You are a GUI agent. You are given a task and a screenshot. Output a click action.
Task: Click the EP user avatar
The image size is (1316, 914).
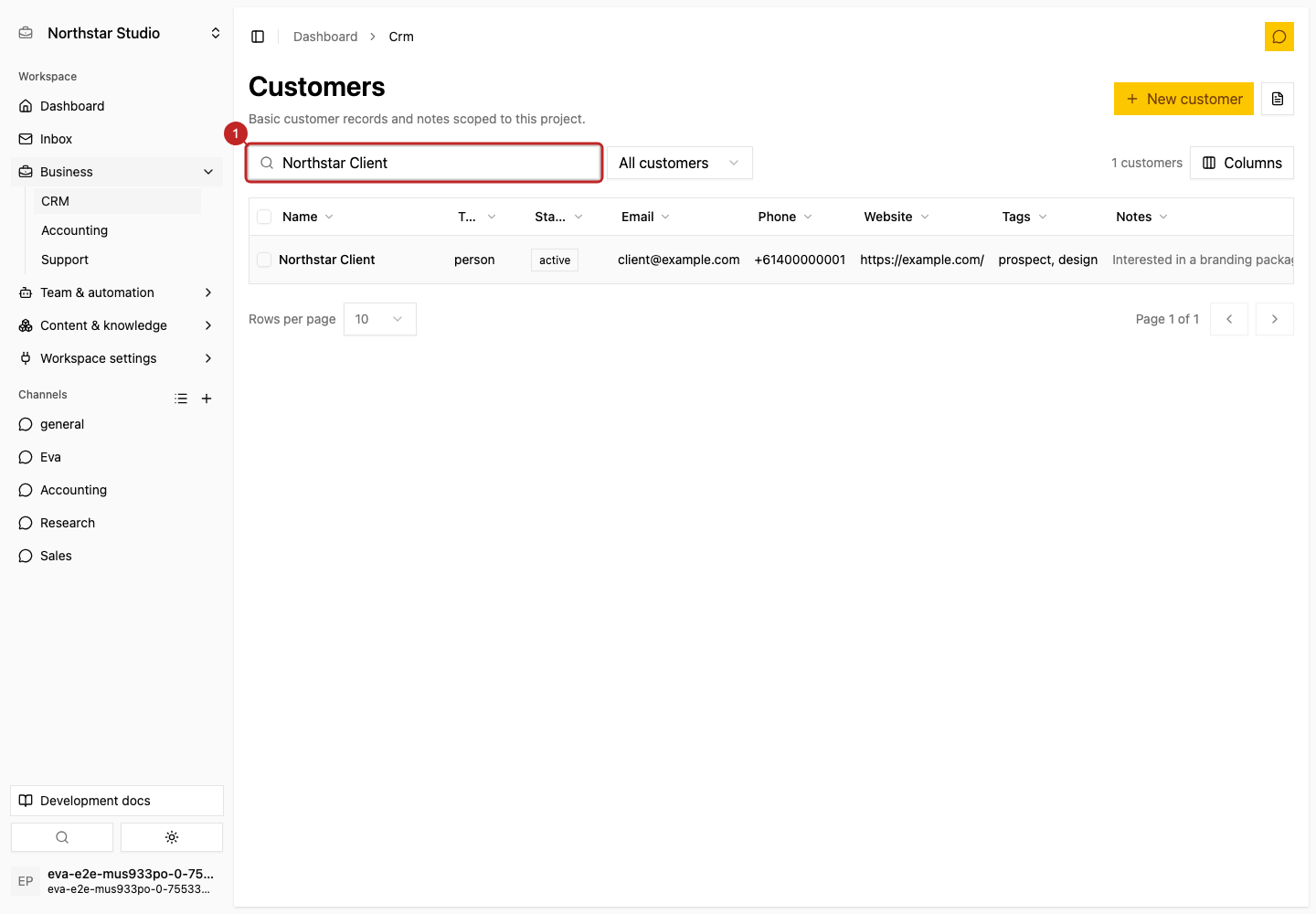pos(26,881)
